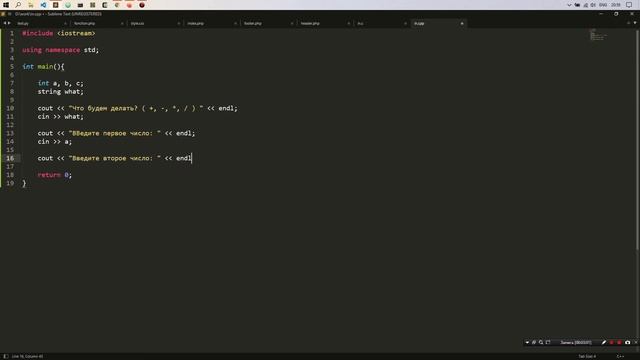Viewport: 640px width, 360px height.
Task: Switch to the header.php tab
Action: (310, 23)
